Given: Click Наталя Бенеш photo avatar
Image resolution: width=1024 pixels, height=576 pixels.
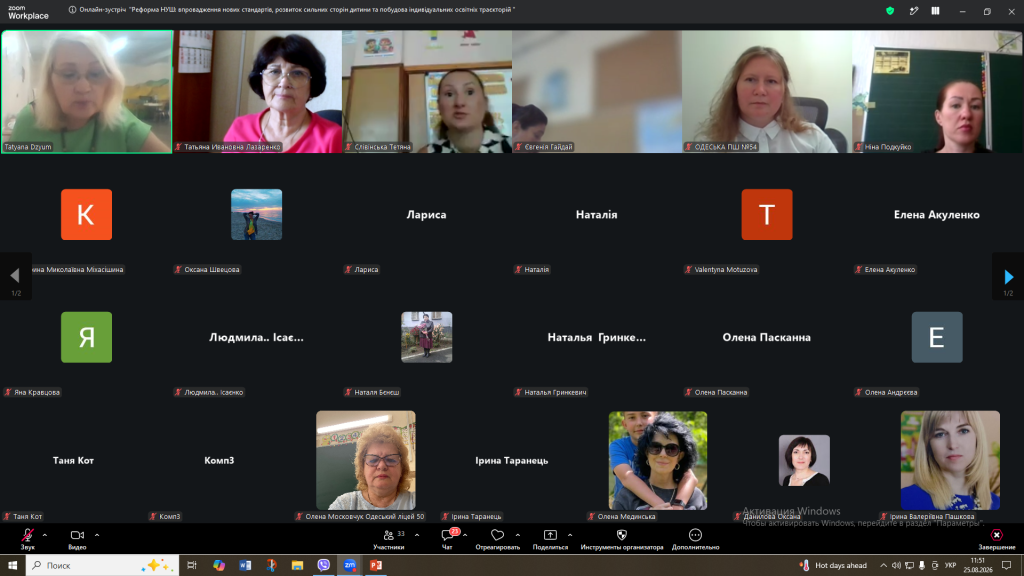Looking at the screenshot, I should [x=426, y=337].
